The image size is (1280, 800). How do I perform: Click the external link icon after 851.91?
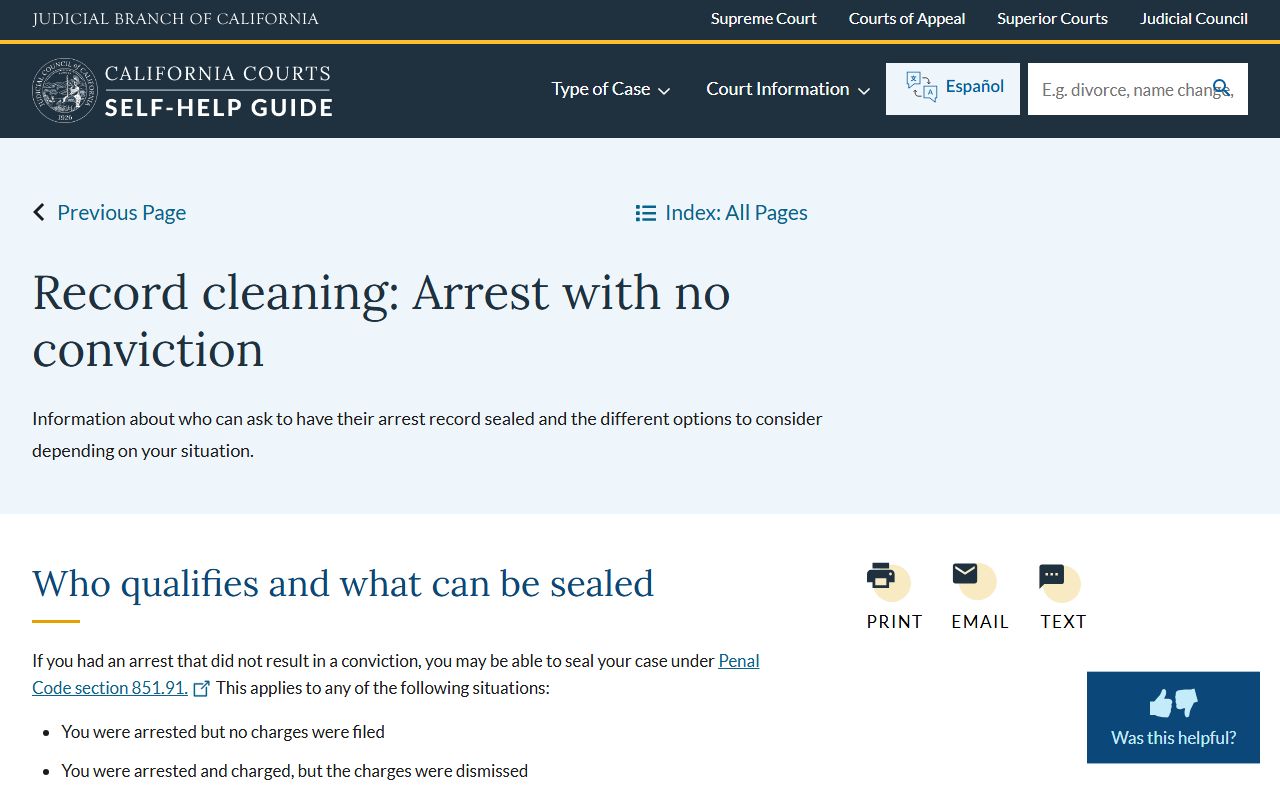pyautogui.click(x=201, y=688)
